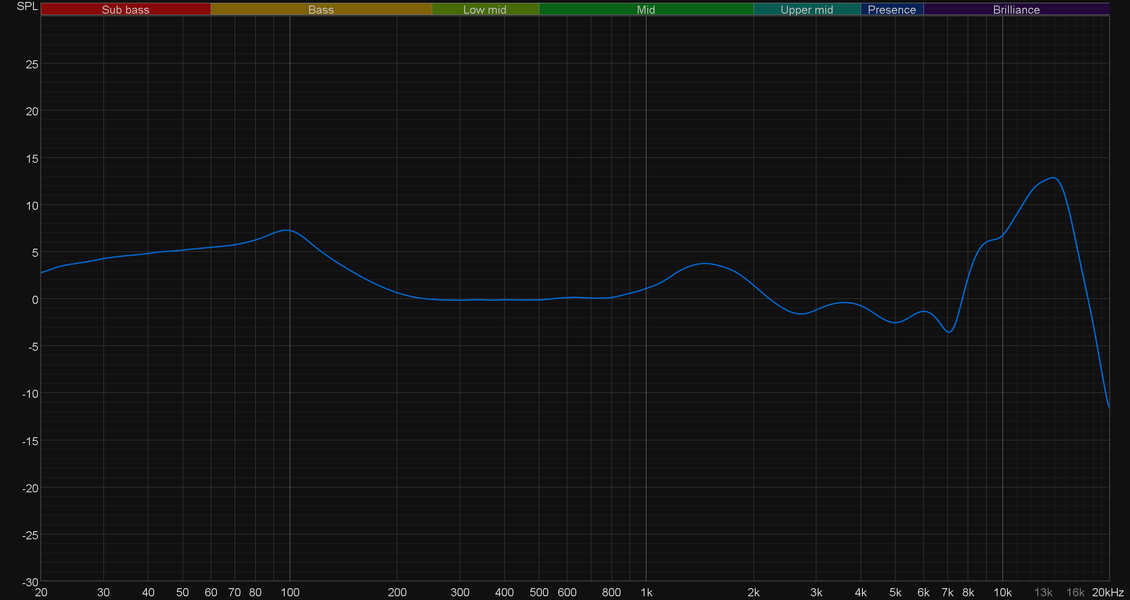Click the 13k frequency label
Image resolution: width=1130 pixels, height=600 pixels.
[1044, 592]
